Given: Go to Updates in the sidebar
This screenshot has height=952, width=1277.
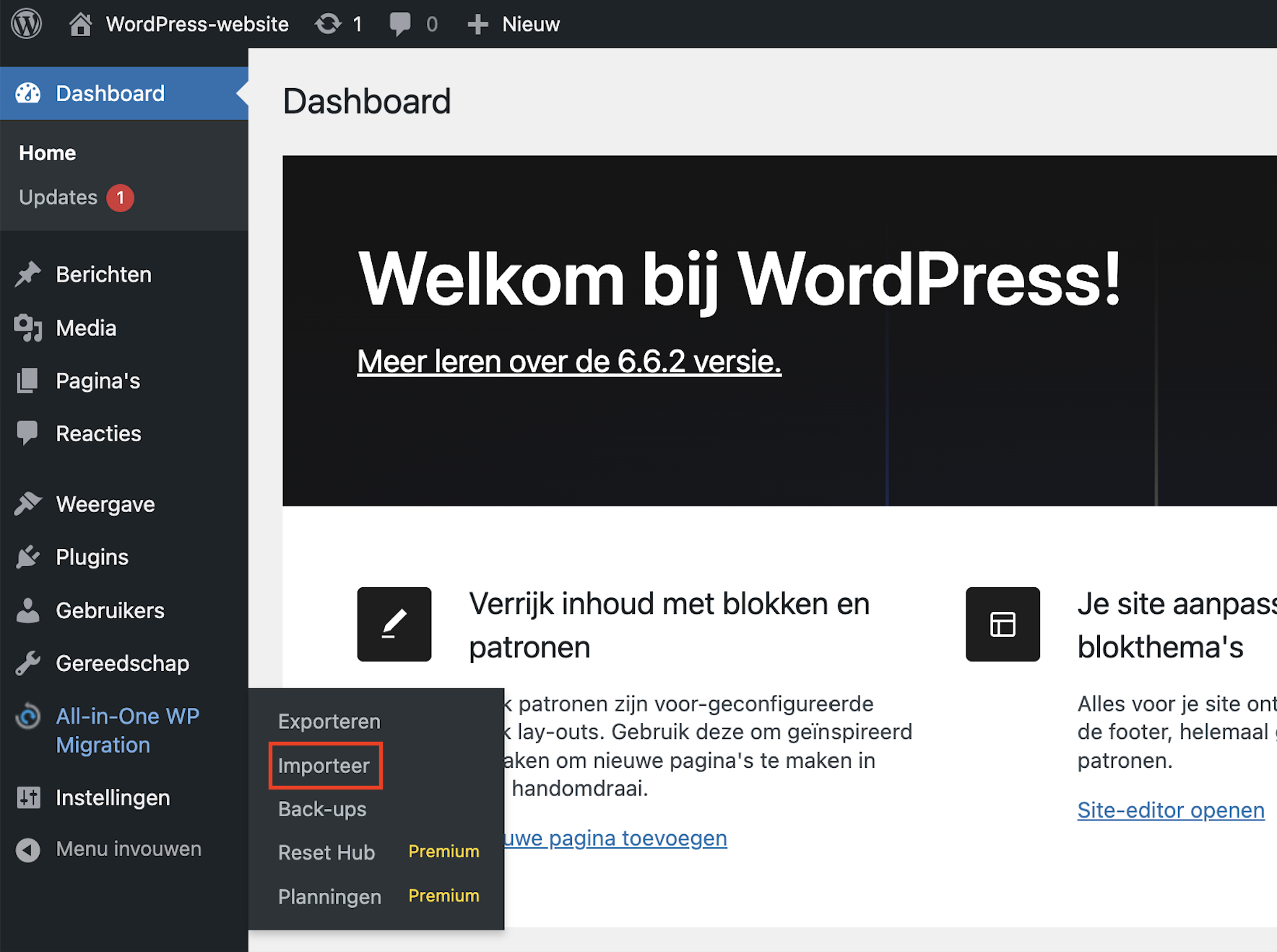Looking at the screenshot, I should pyautogui.click(x=59, y=197).
